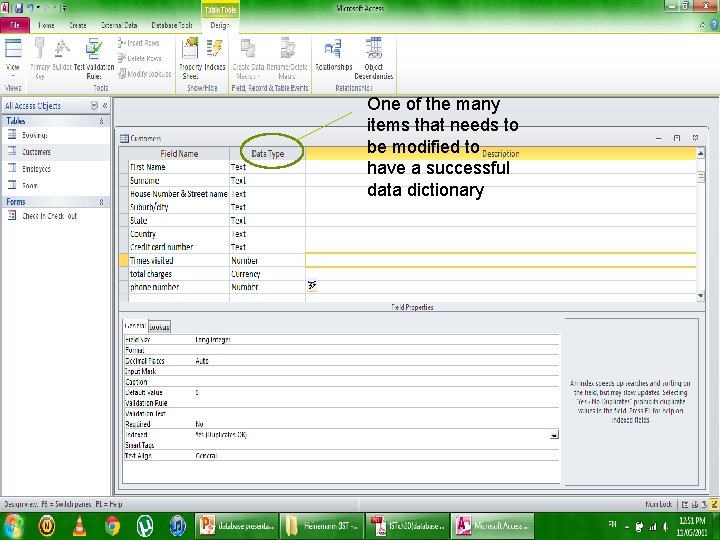Select the Credit card number field
Screen dimensions: 720x540
click(x=179, y=247)
